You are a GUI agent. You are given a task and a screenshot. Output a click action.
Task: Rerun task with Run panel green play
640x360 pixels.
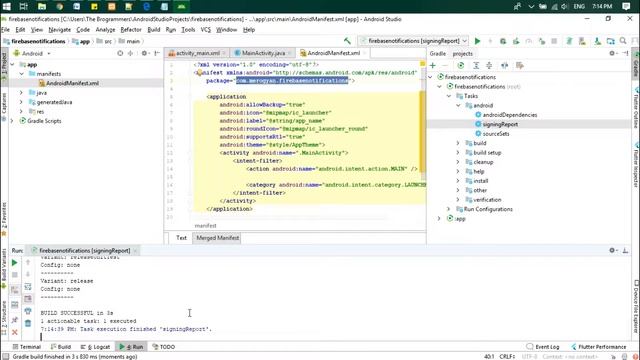[x=14, y=262]
